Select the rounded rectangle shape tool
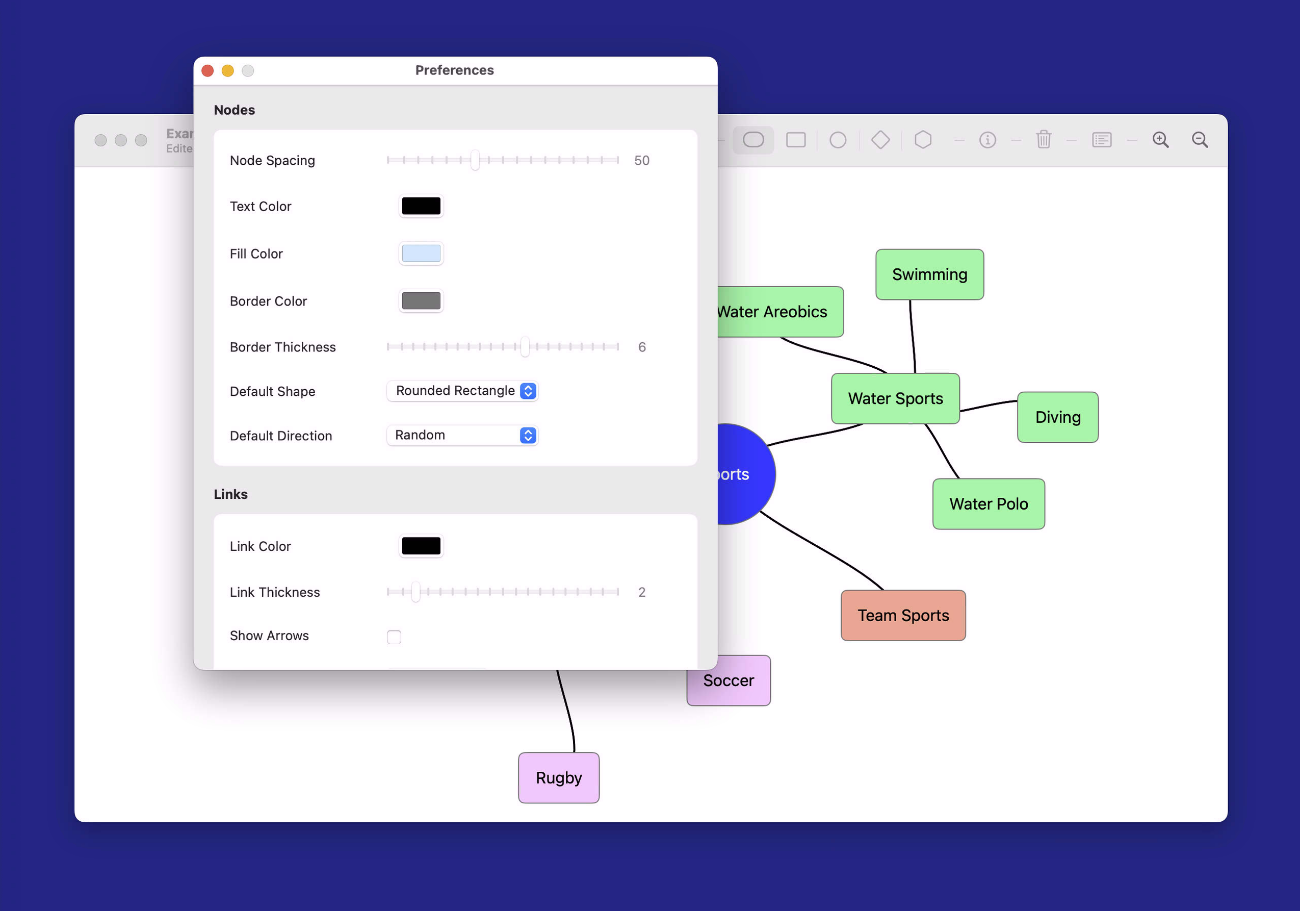This screenshot has width=1300, height=911. pos(753,140)
